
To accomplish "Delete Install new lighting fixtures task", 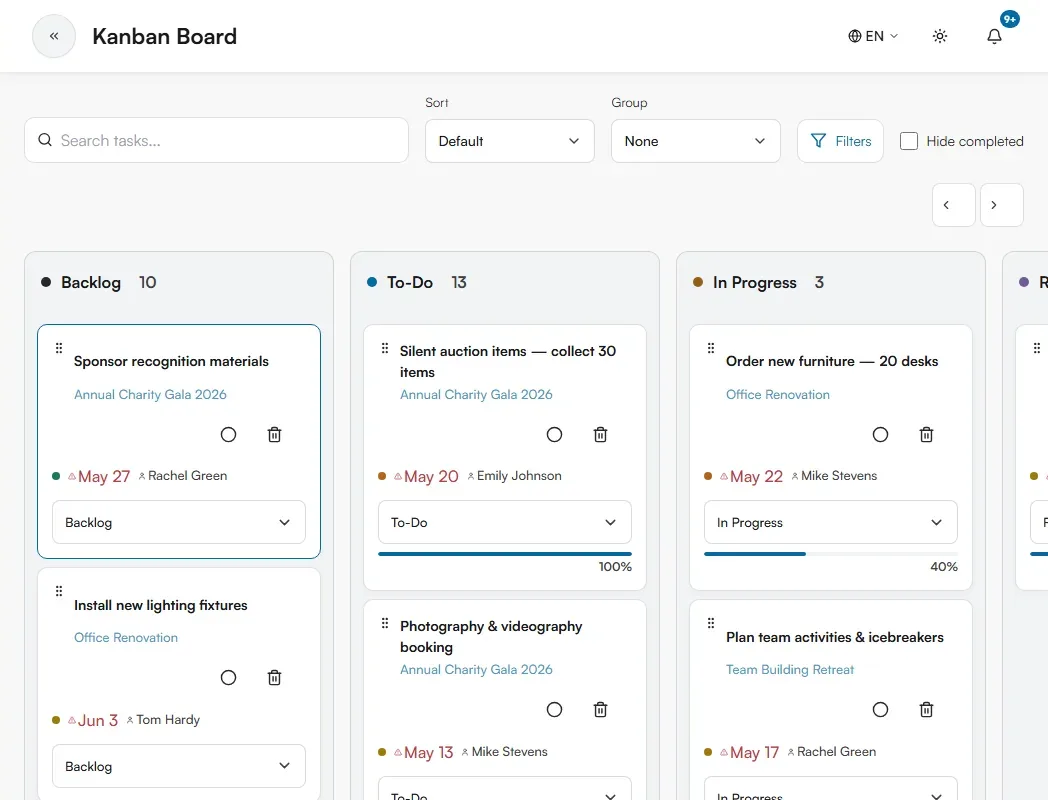I will click(275, 678).
